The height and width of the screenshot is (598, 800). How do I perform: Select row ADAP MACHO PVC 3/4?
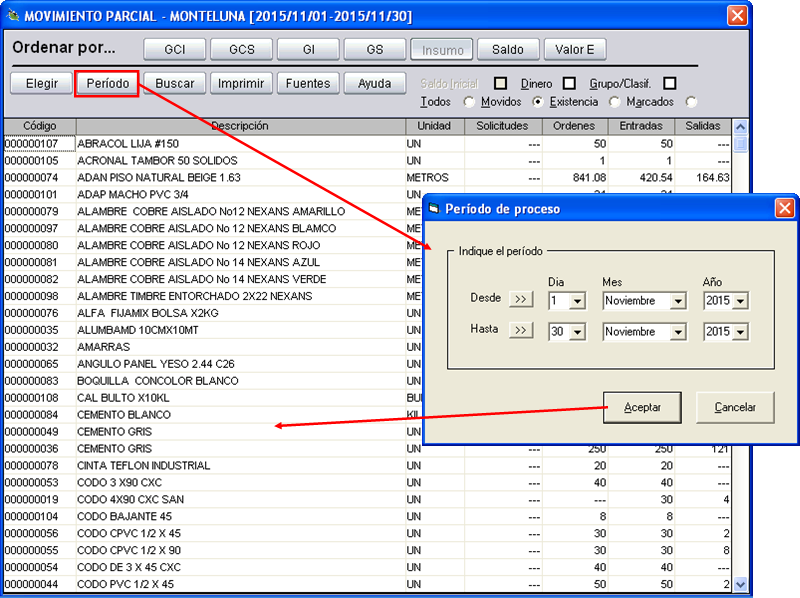pyautogui.click(x=214, y=194)
